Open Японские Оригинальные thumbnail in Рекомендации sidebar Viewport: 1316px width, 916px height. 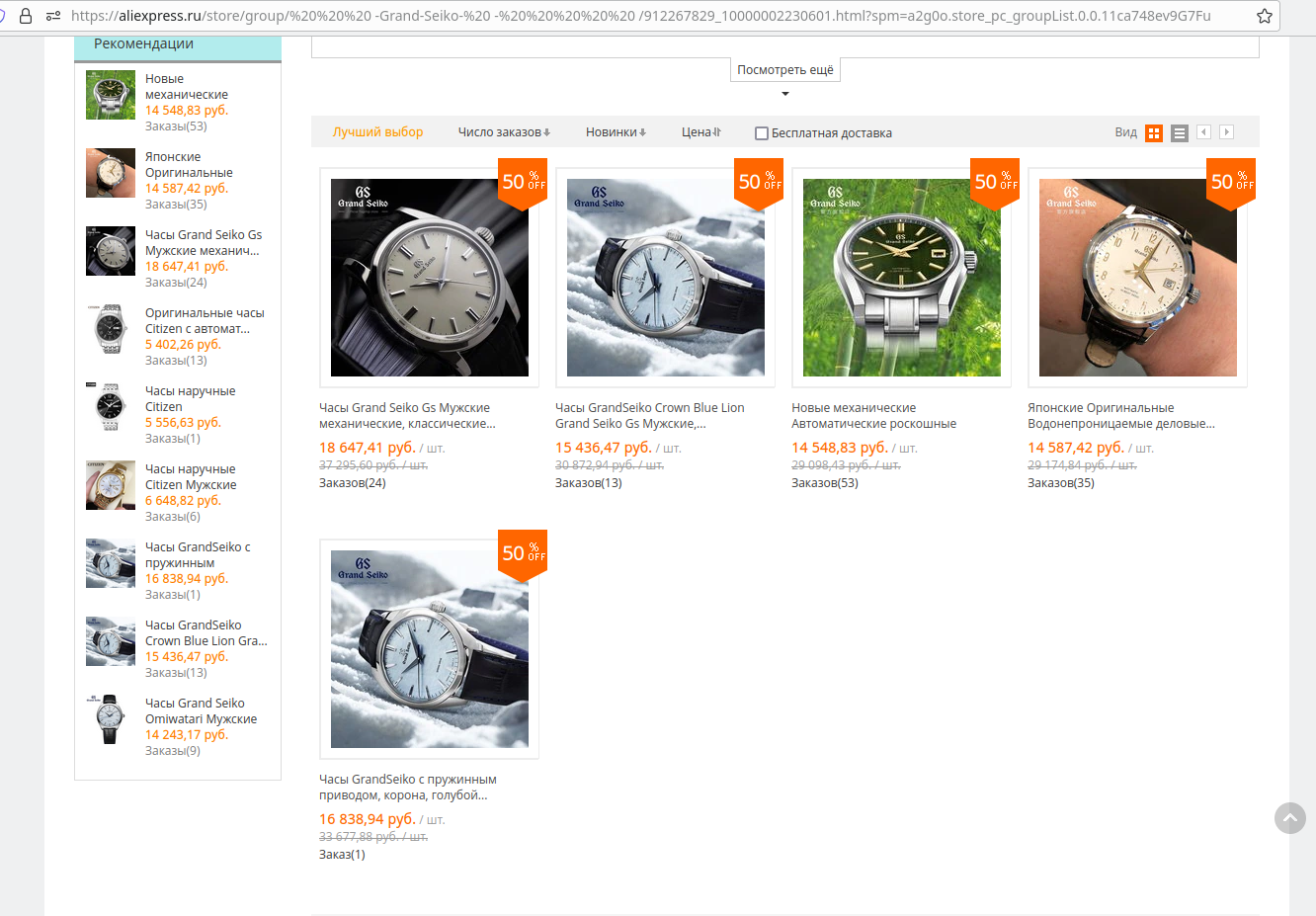111,173
